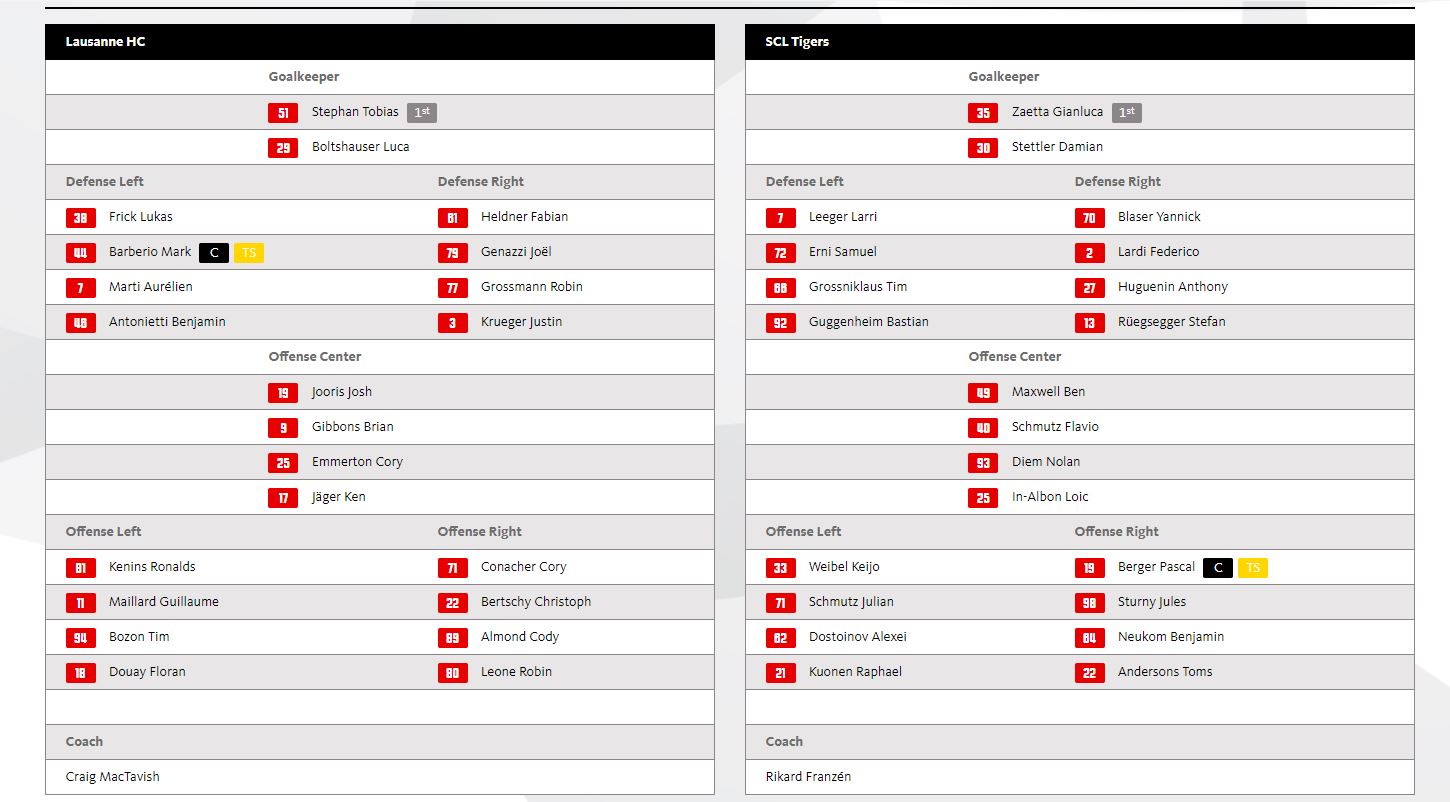This screenshot has height=802, width=1450.
Task: Open player In-Albon Loic
Action: [x=1050, y=497]
